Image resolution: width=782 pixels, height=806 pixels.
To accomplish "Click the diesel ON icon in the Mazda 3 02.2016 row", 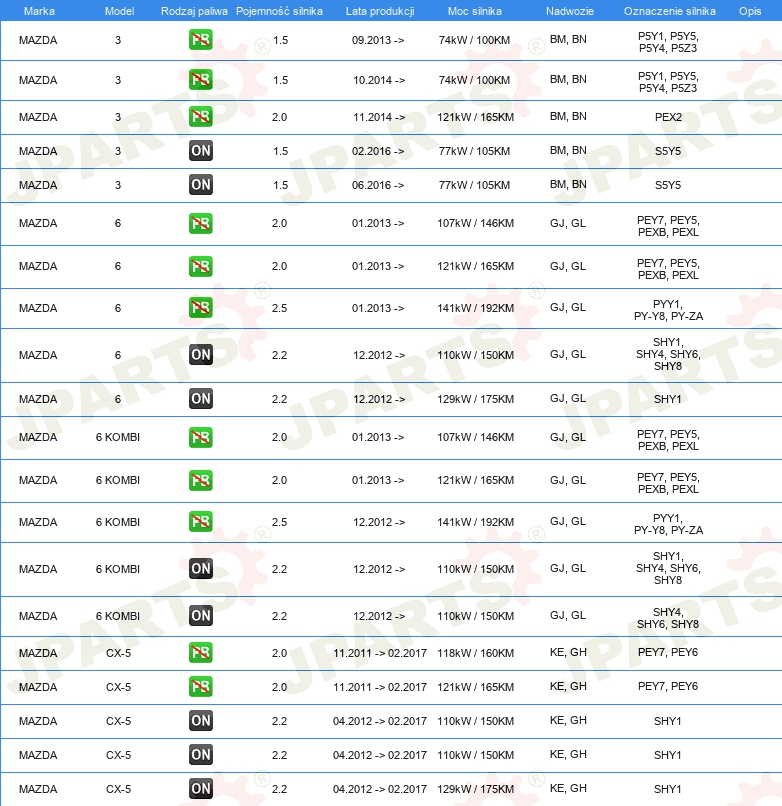I will [201, 151].
